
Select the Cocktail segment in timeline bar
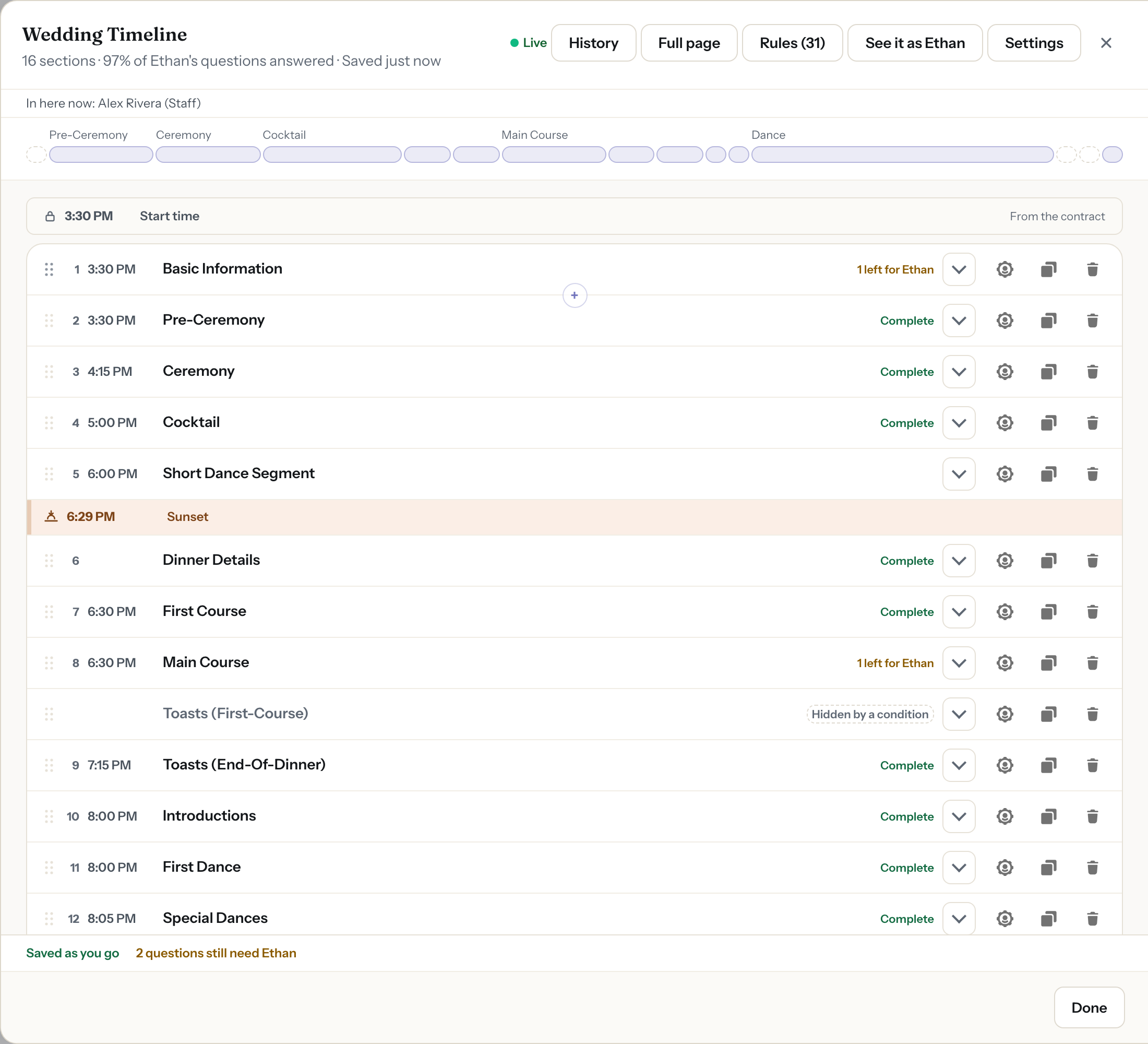click(332, 155)
